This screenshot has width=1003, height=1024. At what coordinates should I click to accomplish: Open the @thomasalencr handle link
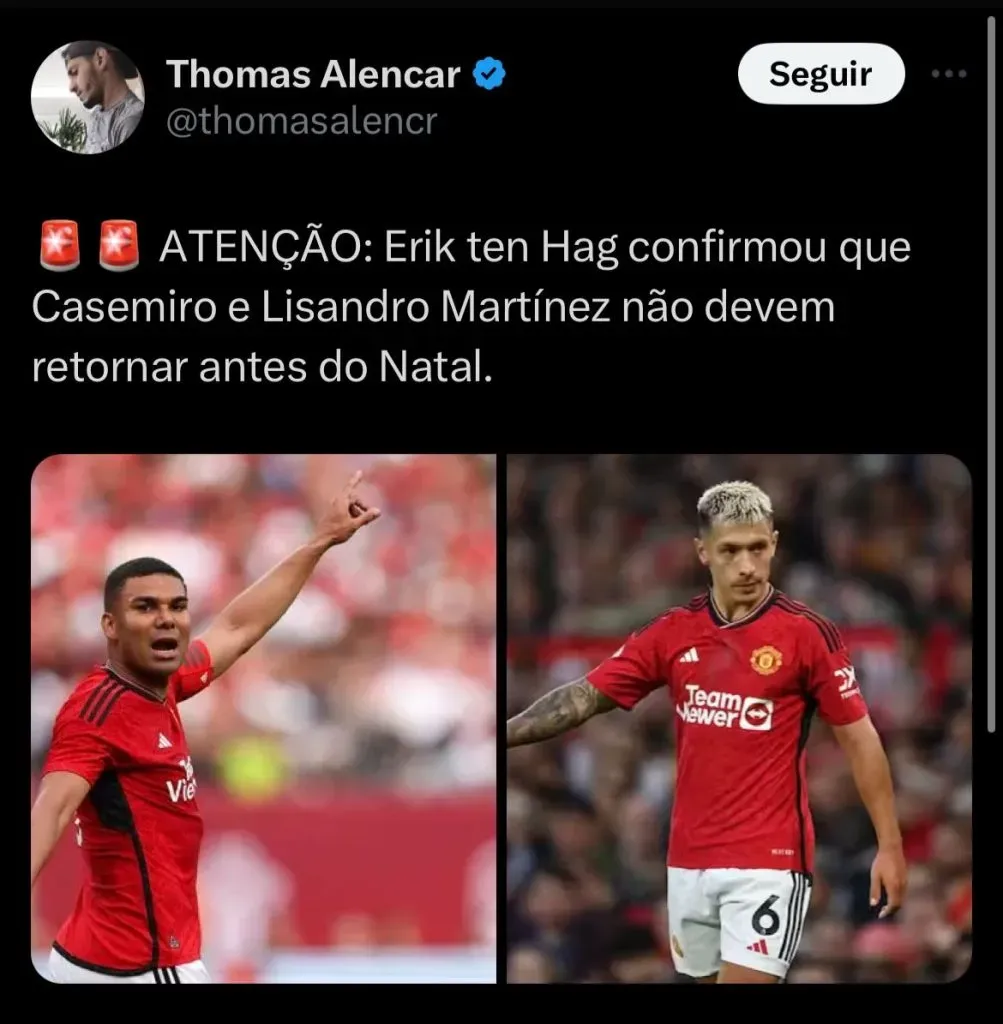click(x=302, y=121)
